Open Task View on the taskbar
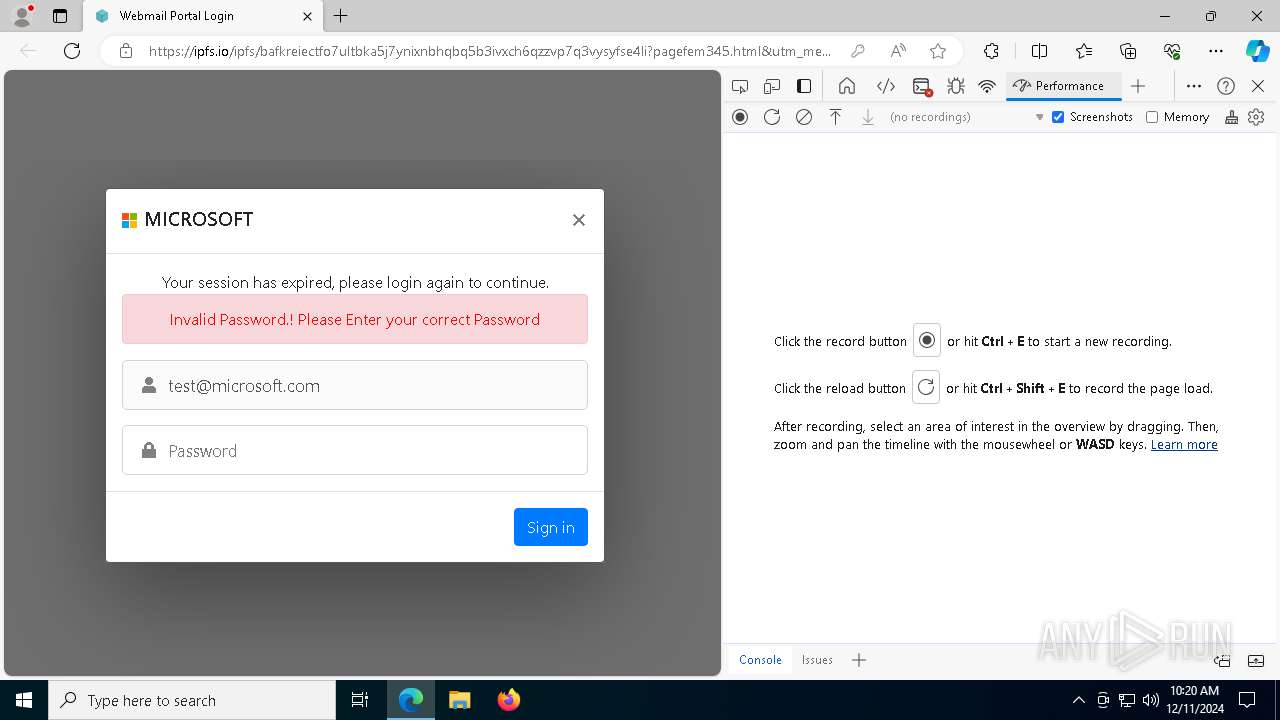The image size is (1280, 720). tap(360, 700)
